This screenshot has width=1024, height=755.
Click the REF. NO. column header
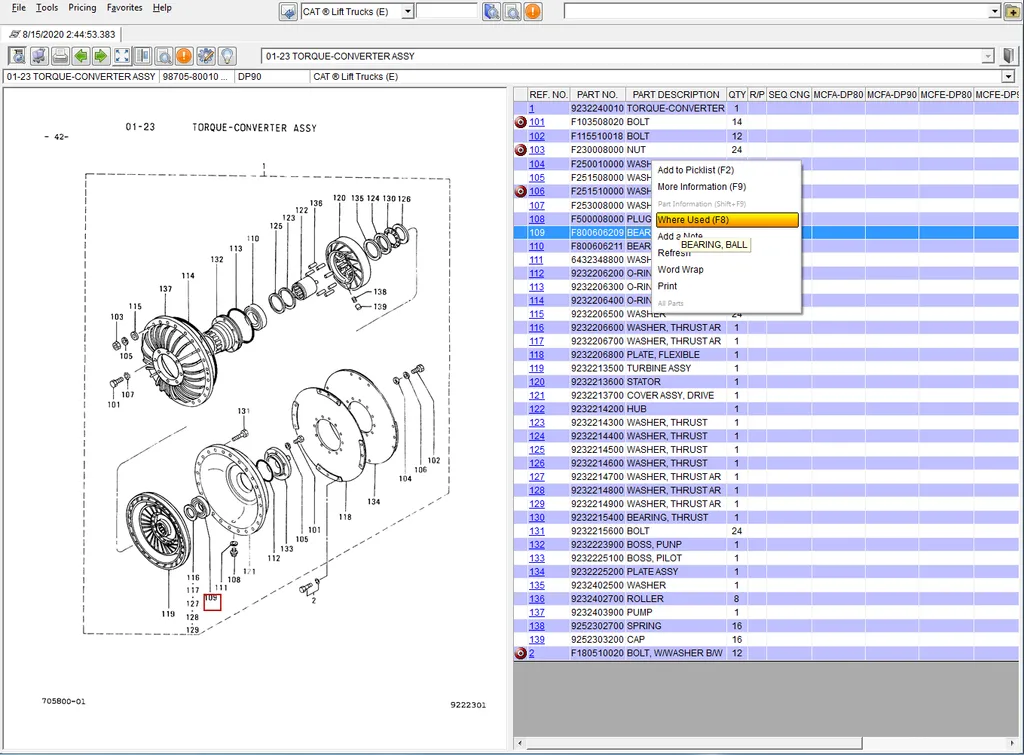549,95
